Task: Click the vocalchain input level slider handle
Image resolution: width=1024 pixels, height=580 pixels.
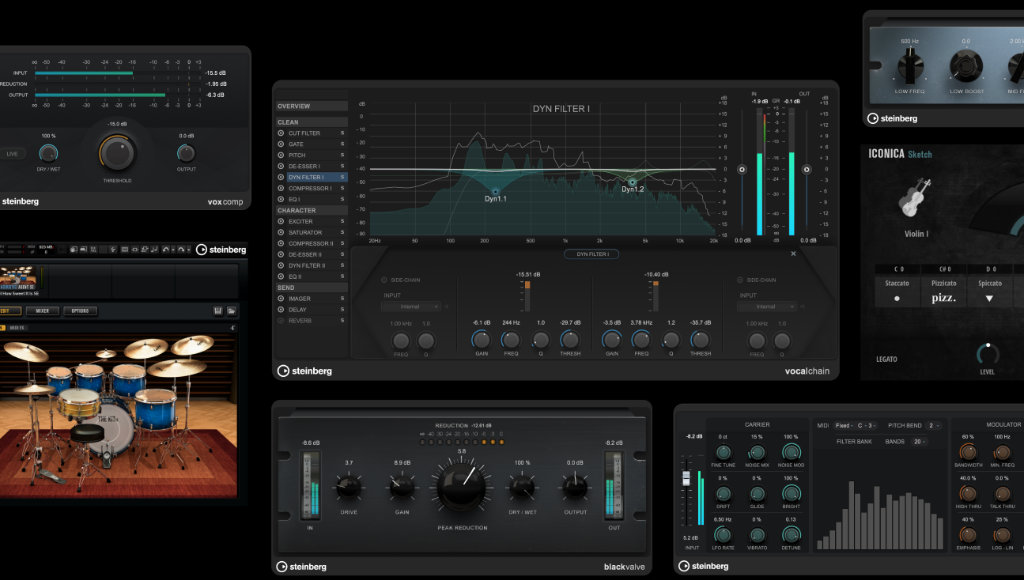Action: click(742, 170)
